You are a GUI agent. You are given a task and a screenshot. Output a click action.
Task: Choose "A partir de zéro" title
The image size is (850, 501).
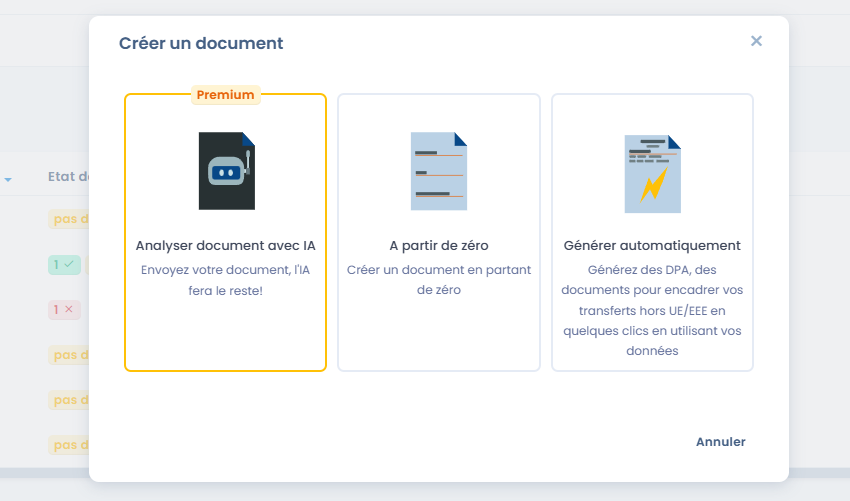pyautogui.click(x=439, y=245)
